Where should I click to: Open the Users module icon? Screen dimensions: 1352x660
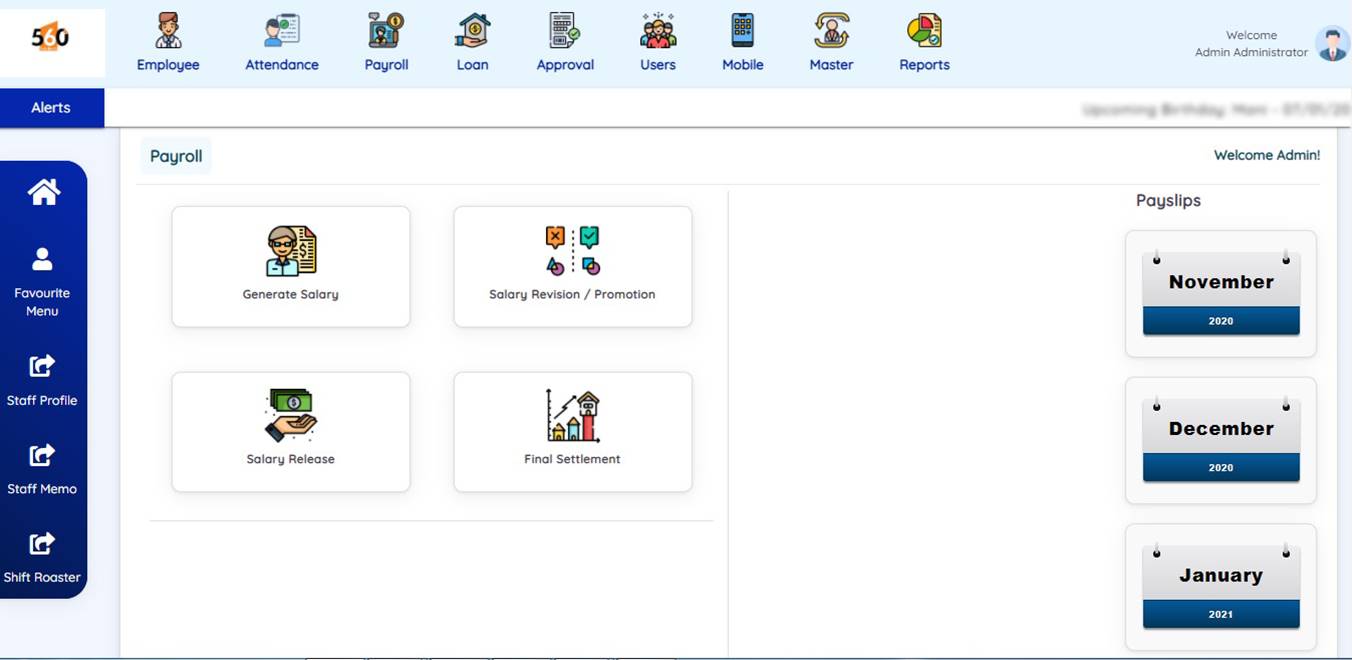tap(658, 32)
